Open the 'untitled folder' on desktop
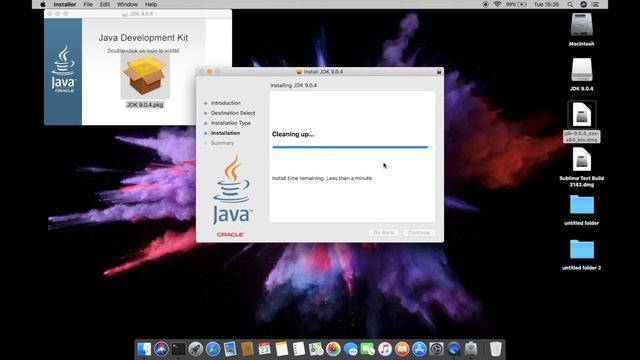This screenshot has width=640, height=360. (582, 204)
